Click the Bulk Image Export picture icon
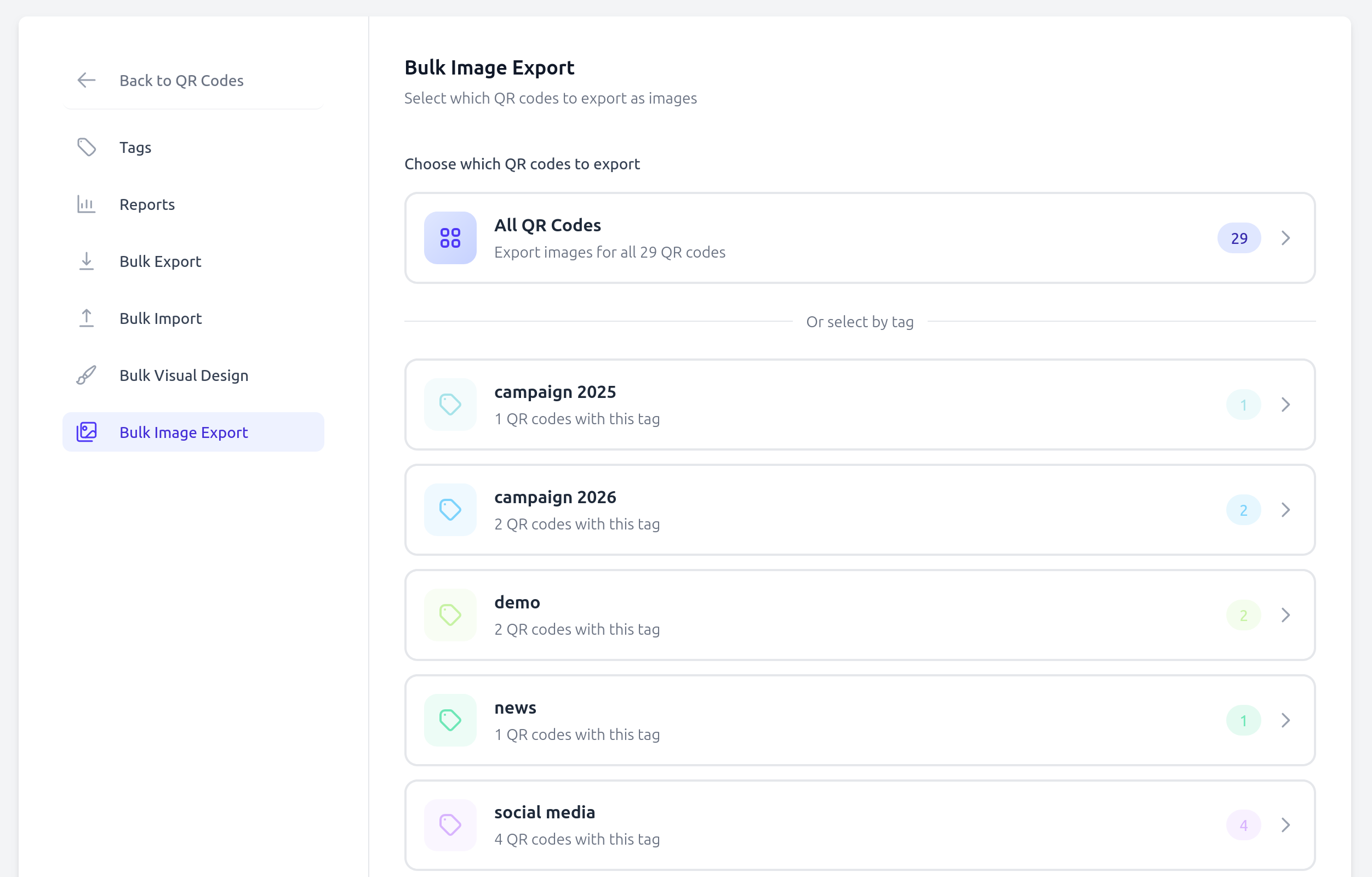The width and height of the screenshot is (1372, 877). 86,432
